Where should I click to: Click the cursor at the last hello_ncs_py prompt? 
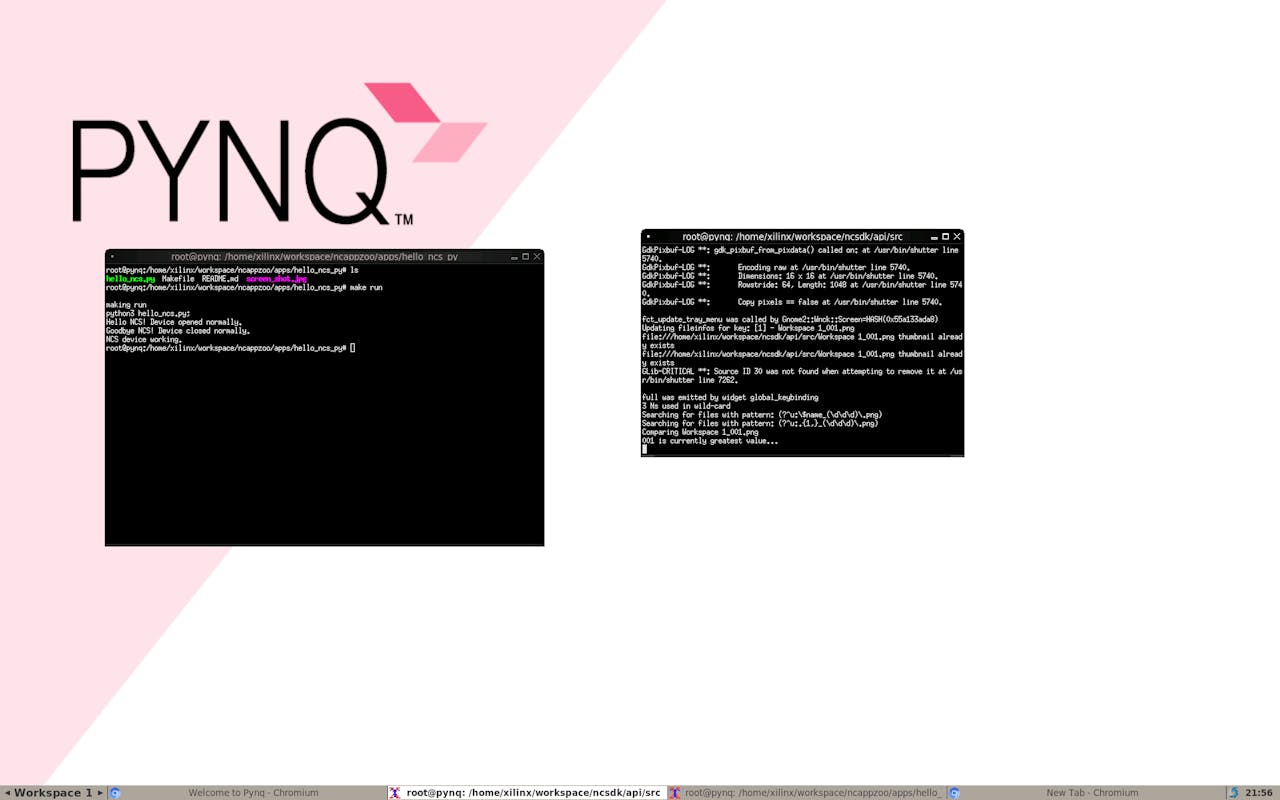click(353, 348)
